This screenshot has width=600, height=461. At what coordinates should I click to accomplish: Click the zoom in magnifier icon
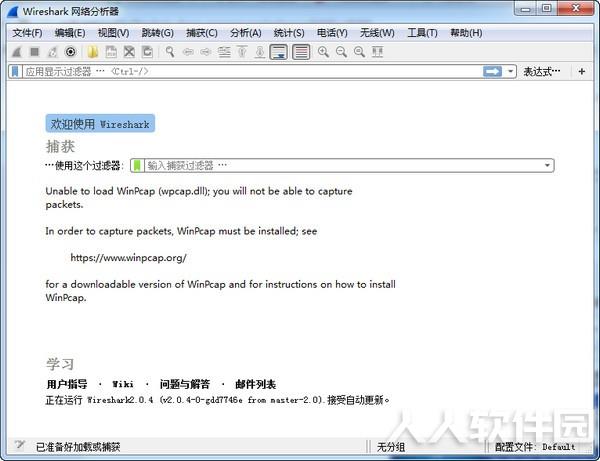(323, 52)
